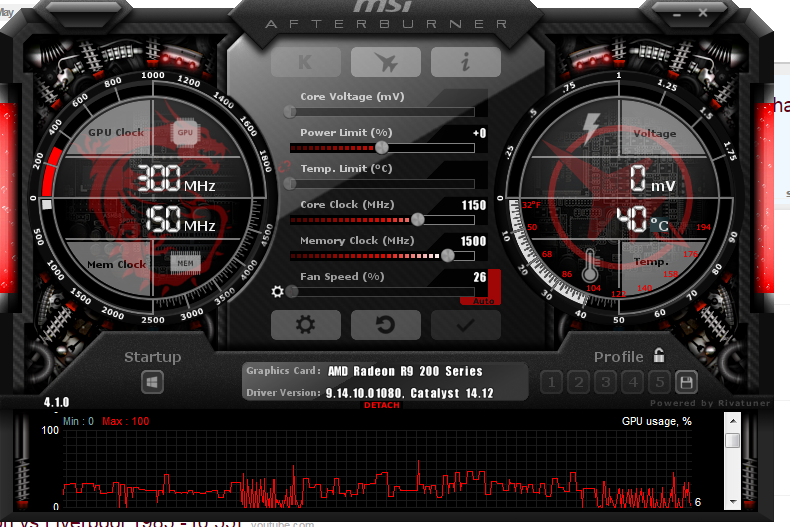Select profile slot 1
The height and width of the screenshot is (527, 790).
pyautogui.click(x=551, y=382)
